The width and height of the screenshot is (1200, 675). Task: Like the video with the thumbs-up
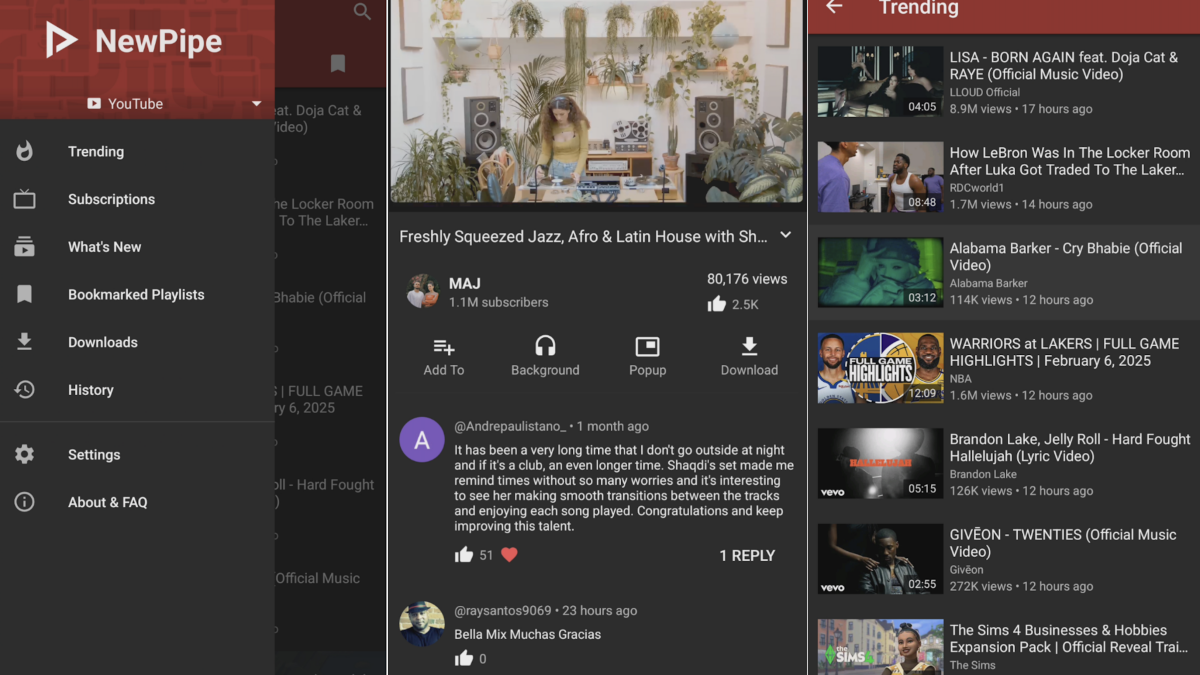[717, 304]
